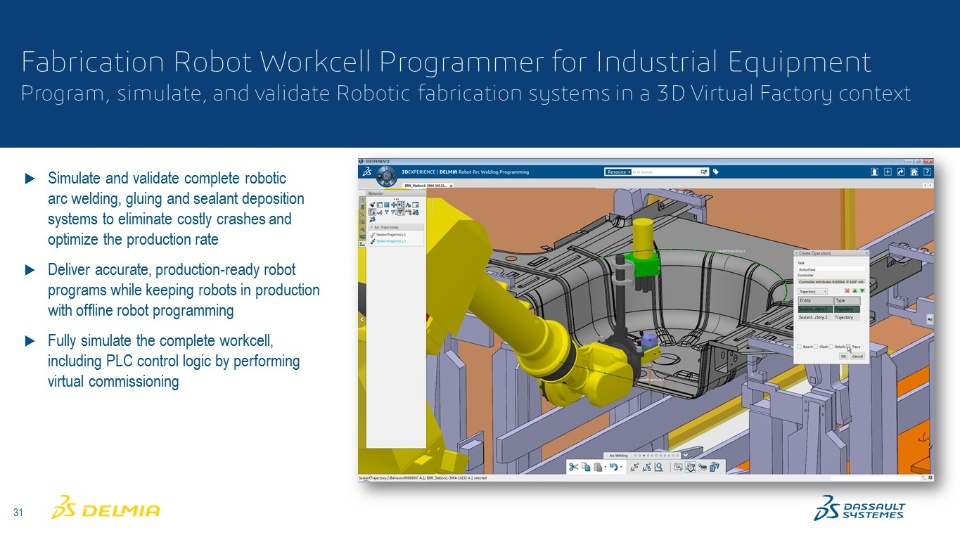960x540 pixels.
Task: Open the user profile icon in top bar
Action: [x=874, y=172]
